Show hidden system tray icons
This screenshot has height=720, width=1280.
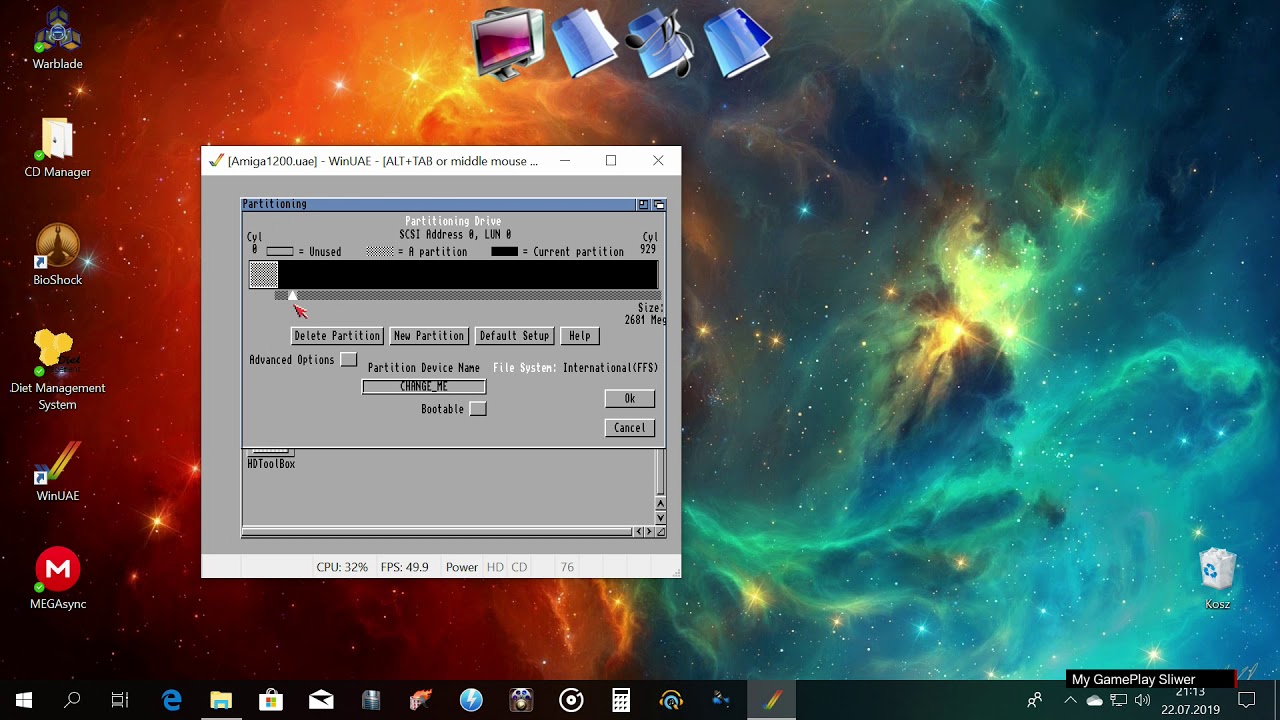coord(1071,700)
